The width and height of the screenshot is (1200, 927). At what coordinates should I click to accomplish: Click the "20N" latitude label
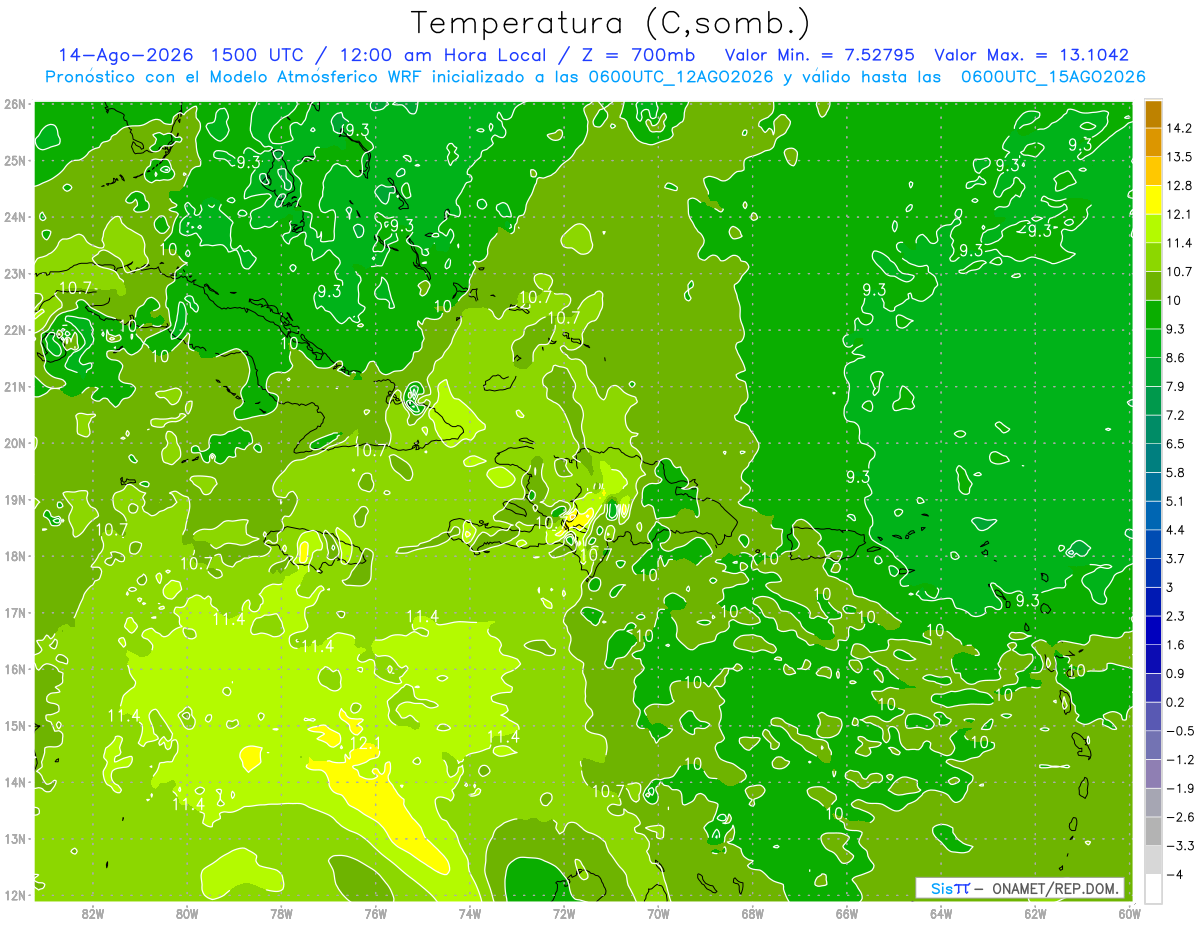point(15,443)
